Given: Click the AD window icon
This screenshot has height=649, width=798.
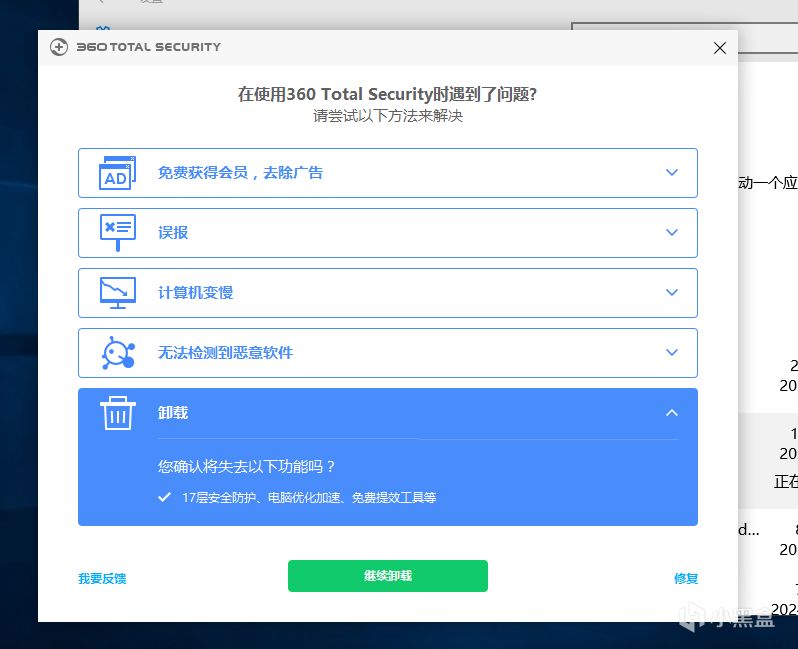Looking at the screenshot, I should [x=118, y=173].
